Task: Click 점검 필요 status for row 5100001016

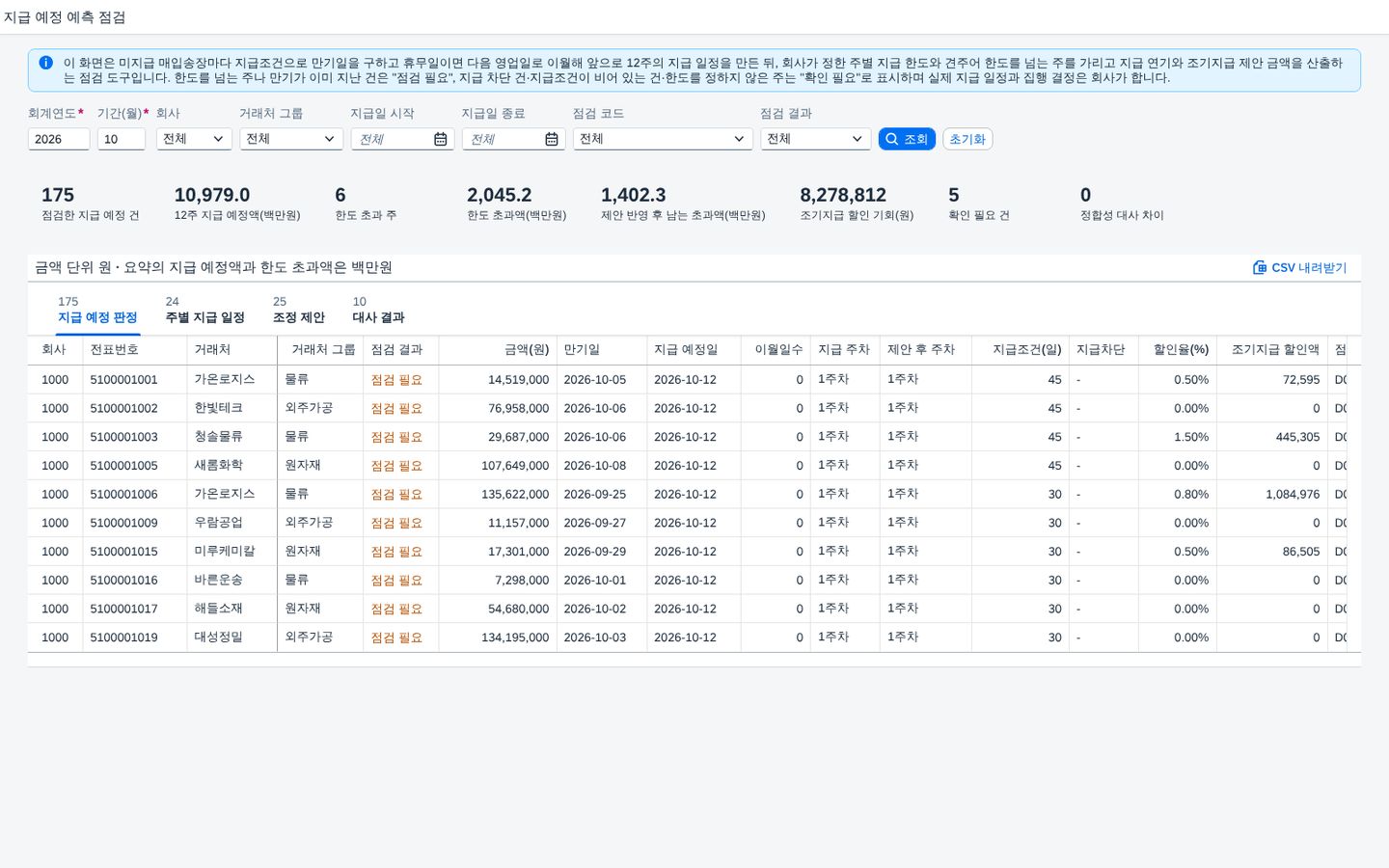Action: (x=396, y=581)
